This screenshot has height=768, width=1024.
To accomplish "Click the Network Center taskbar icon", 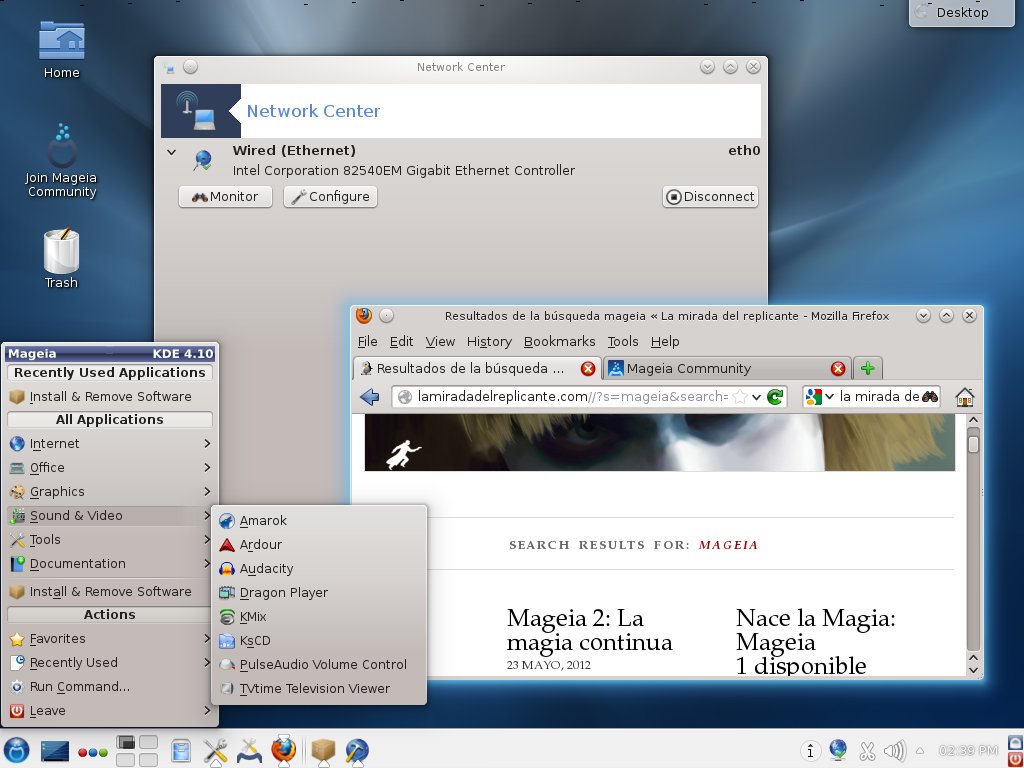I will tap(357, 751).
